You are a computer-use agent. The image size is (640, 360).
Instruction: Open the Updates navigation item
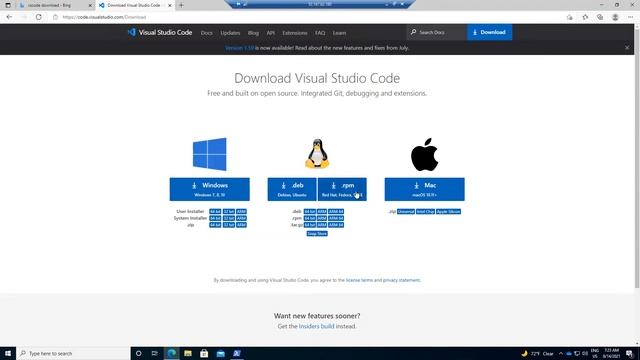[x=230, y=33]
